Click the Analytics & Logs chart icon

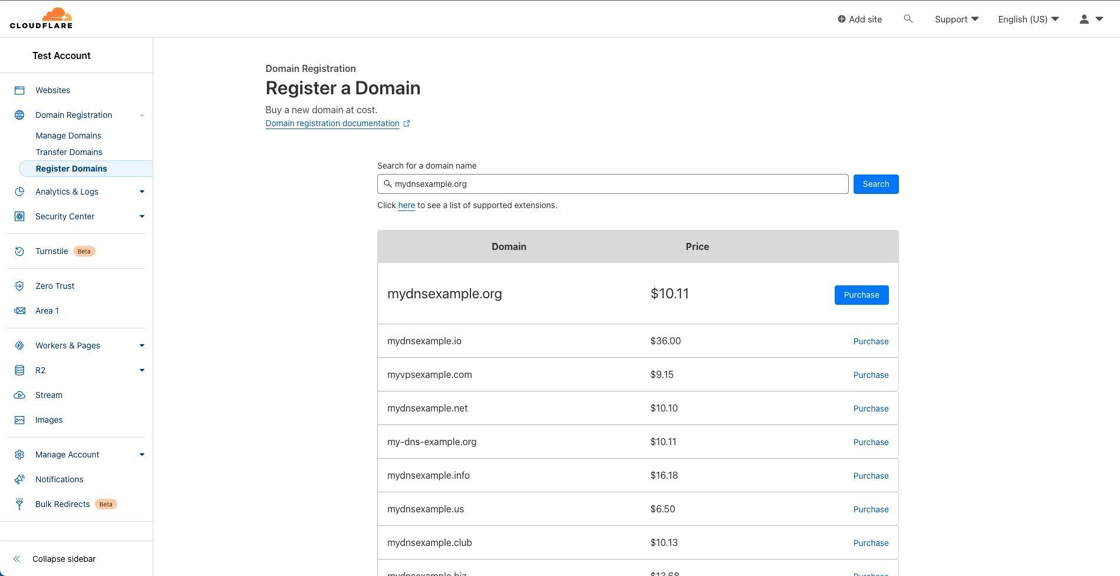coord(19,192)
